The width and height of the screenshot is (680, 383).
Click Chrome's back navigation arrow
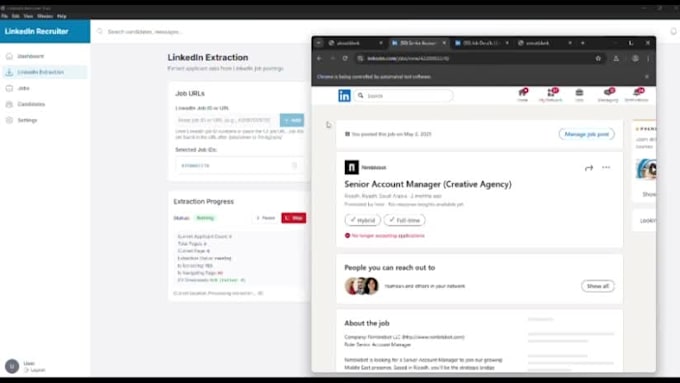[320, 58]
